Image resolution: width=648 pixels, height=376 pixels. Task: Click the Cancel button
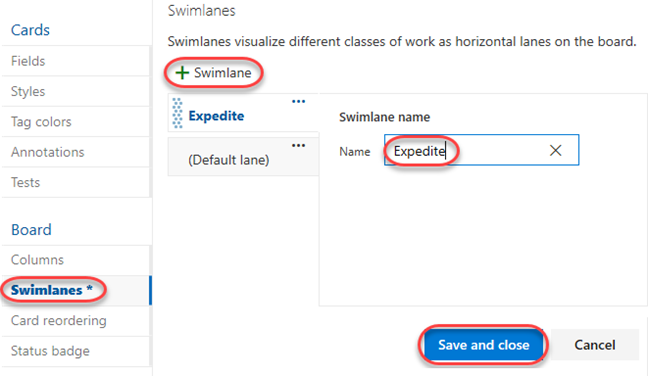click(x=595, y=345)
